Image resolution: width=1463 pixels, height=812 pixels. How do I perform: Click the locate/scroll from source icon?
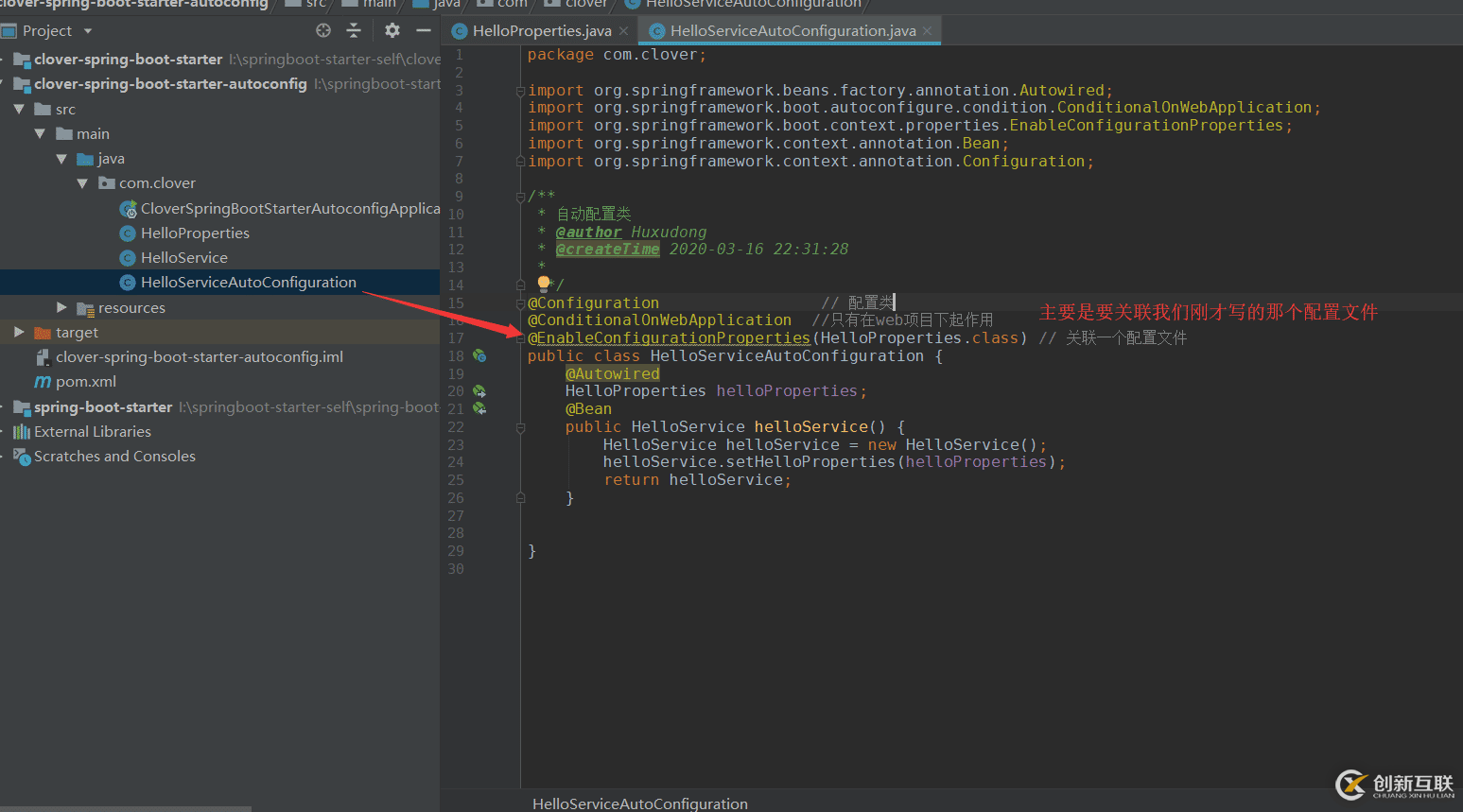[323, 30]
